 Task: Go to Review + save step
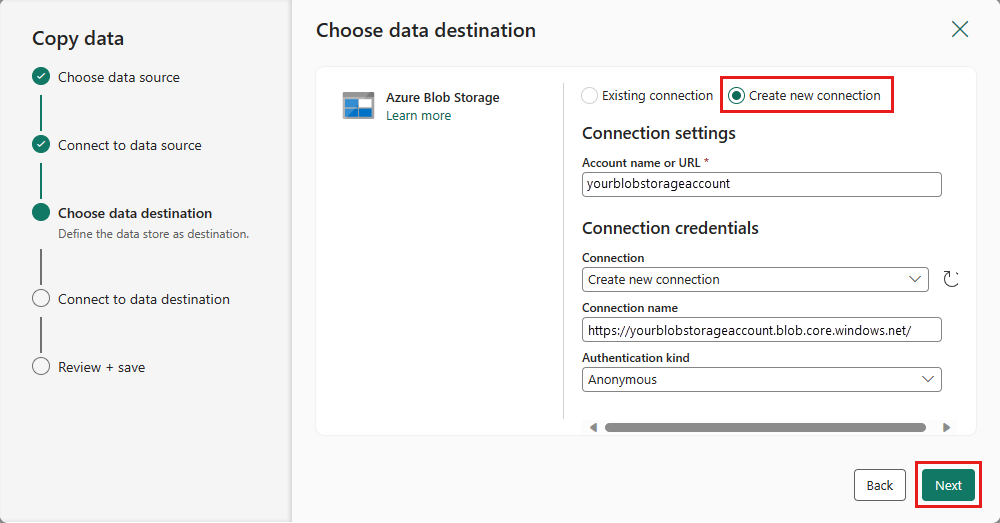pos(101,367)
